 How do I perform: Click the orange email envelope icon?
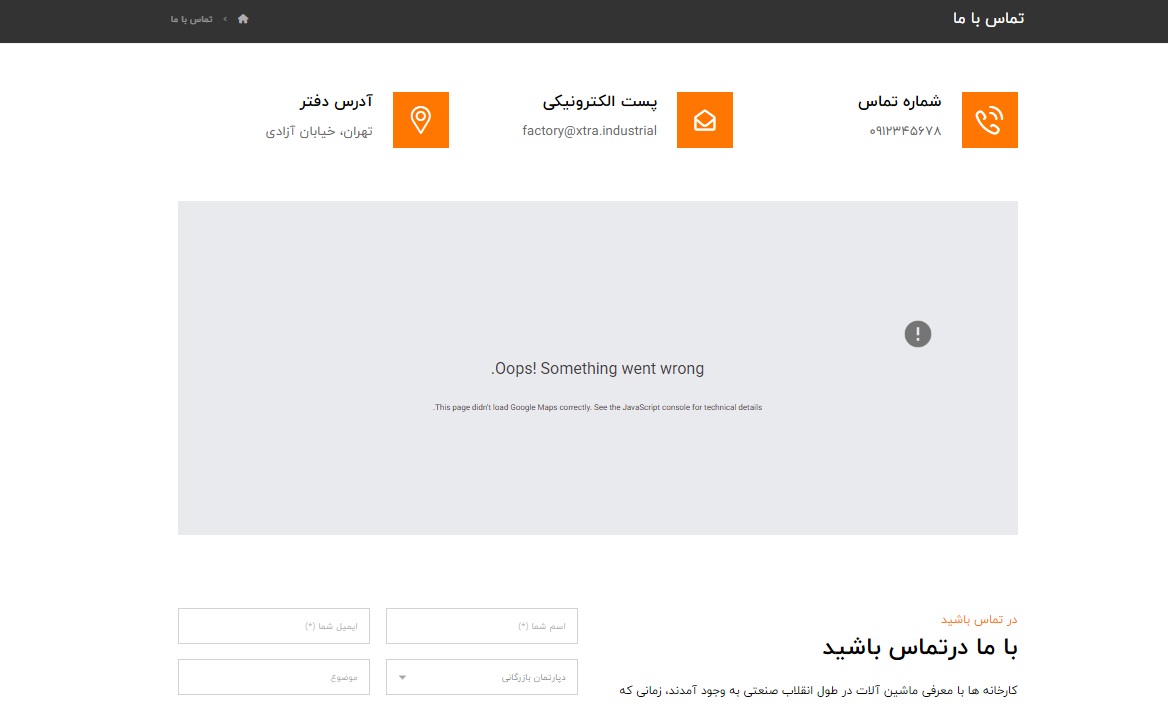705,120
